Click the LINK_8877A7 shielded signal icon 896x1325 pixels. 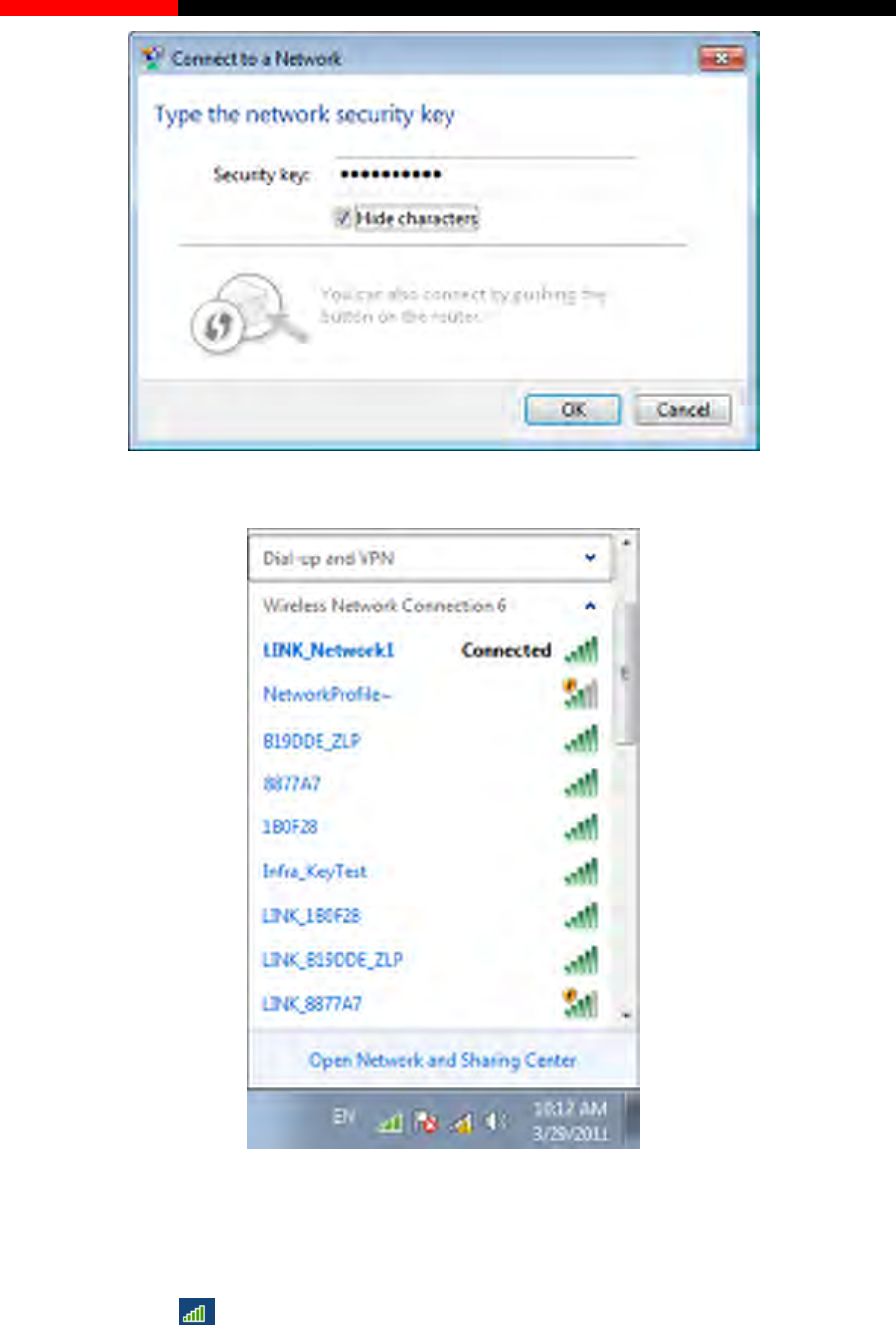tap(581, 1003)
